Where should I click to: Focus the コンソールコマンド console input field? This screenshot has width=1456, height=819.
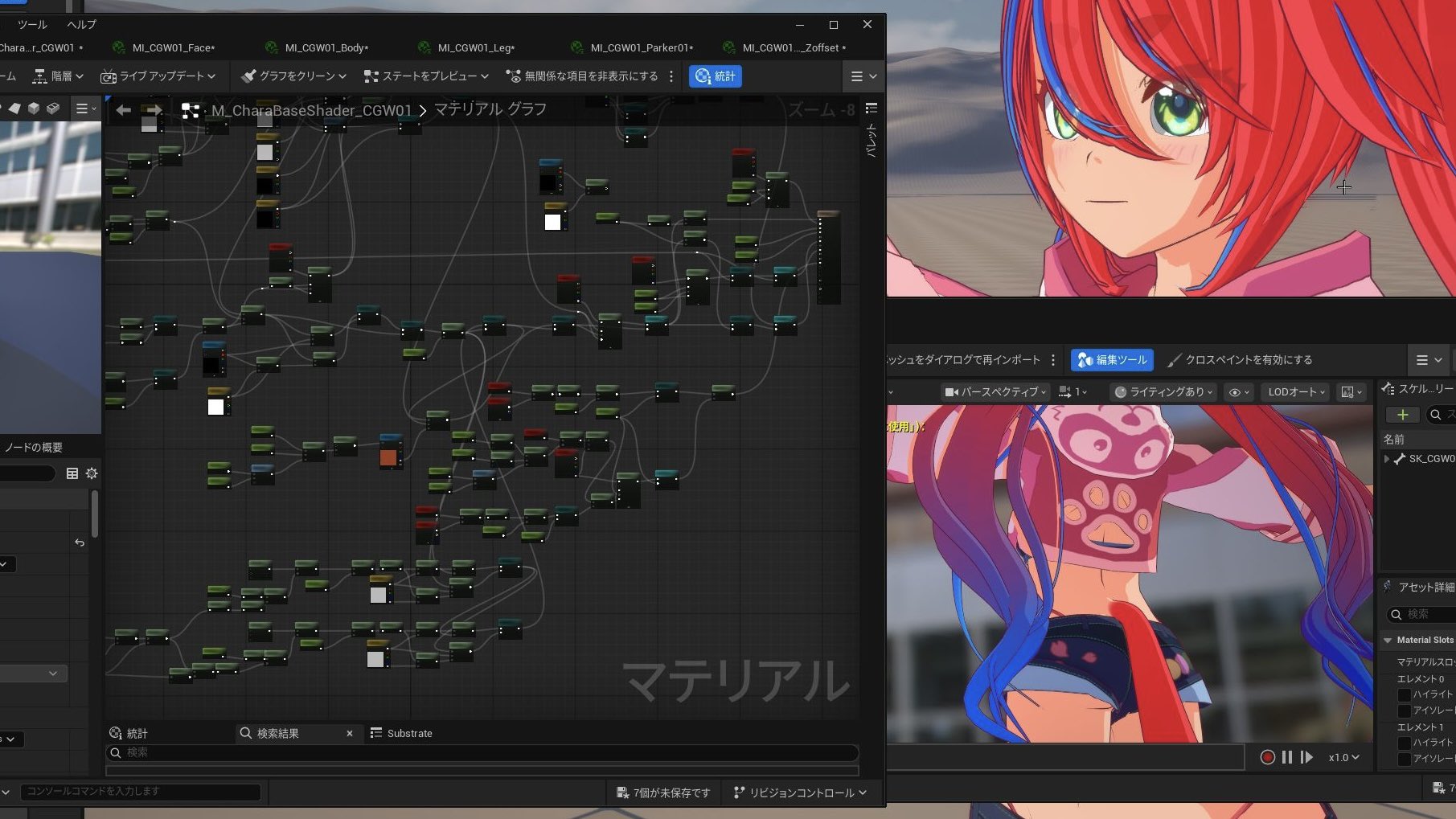pos(141,792)
